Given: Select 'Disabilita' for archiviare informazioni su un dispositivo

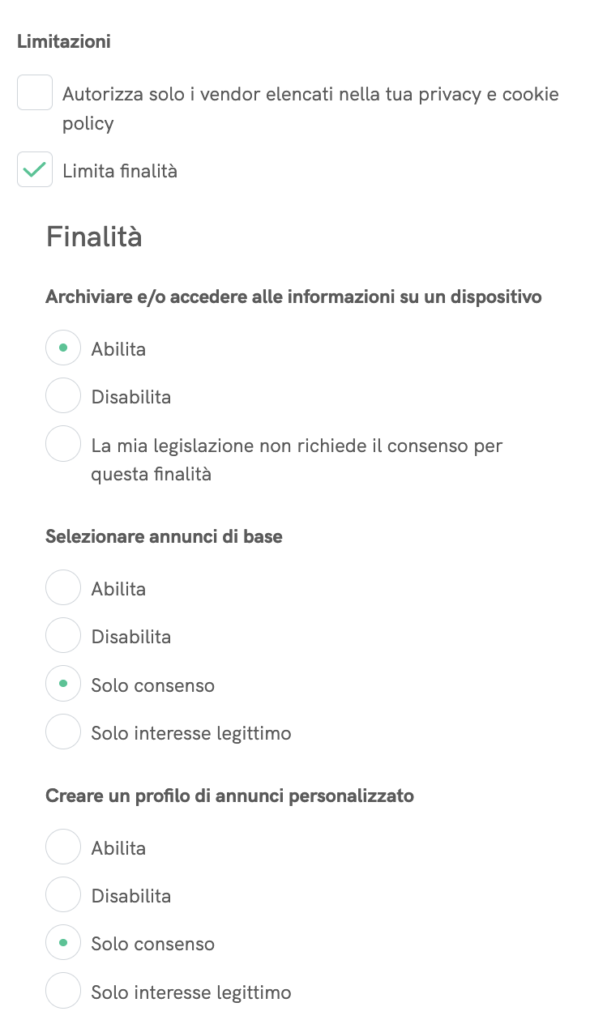Looking at the screenshot, I should click(62, 395).
